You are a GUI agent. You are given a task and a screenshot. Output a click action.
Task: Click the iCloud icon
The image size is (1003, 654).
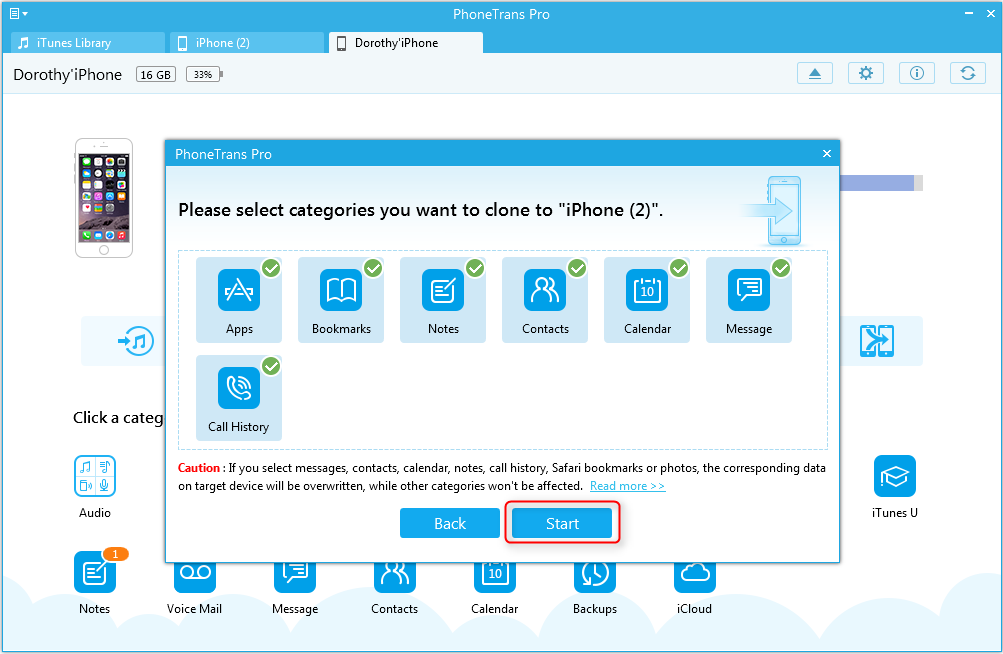(694, 574)
